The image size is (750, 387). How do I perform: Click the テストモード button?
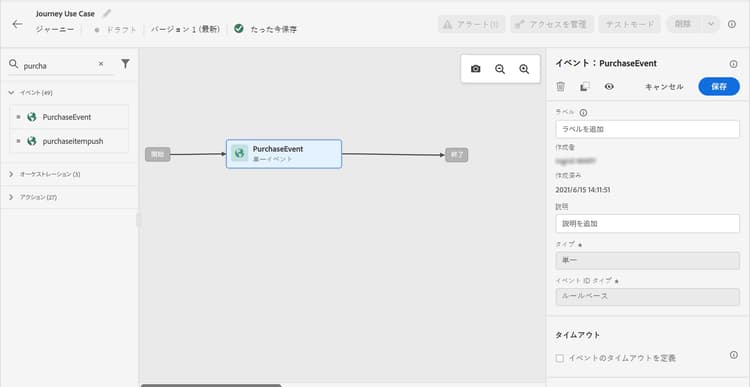(x=630, y=24)
